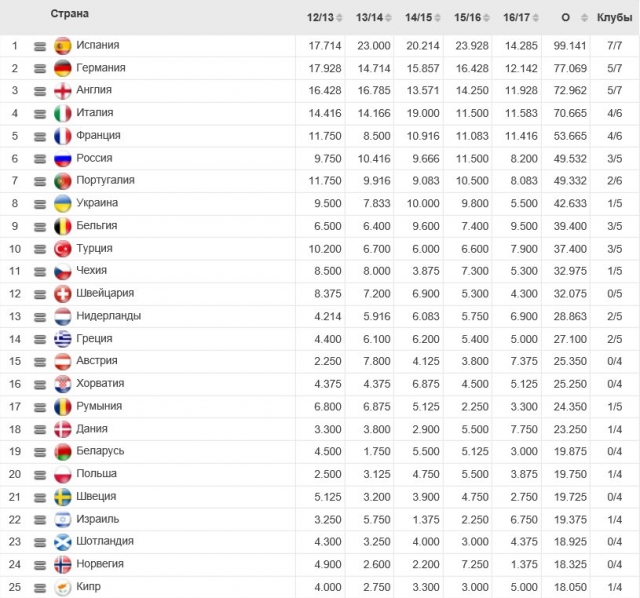Sort table by the 12/13 season column
Image resolution: width=640 pixels, height=598 pixels.
click(325, 18)
